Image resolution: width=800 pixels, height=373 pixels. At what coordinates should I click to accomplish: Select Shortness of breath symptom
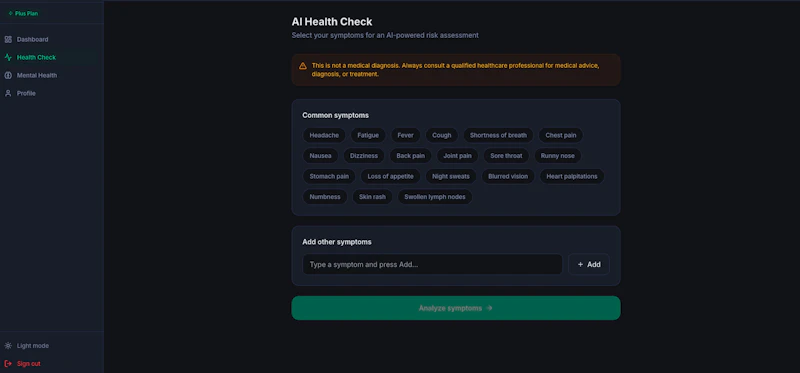498,135
